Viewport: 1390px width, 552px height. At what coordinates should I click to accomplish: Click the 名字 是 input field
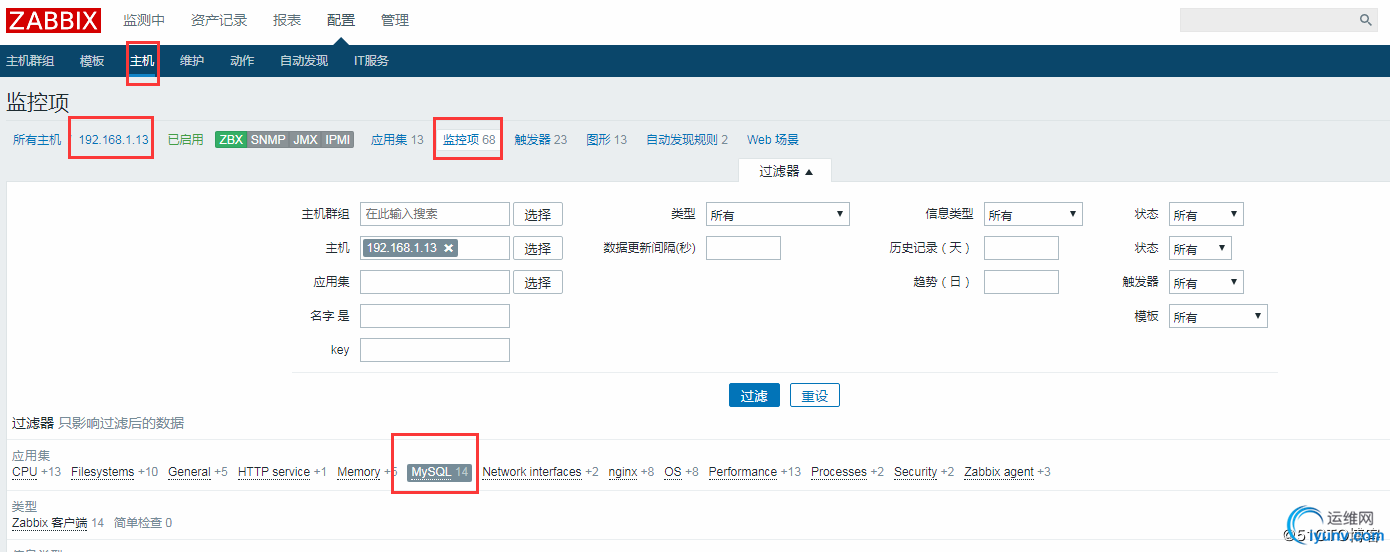point(435,316)
